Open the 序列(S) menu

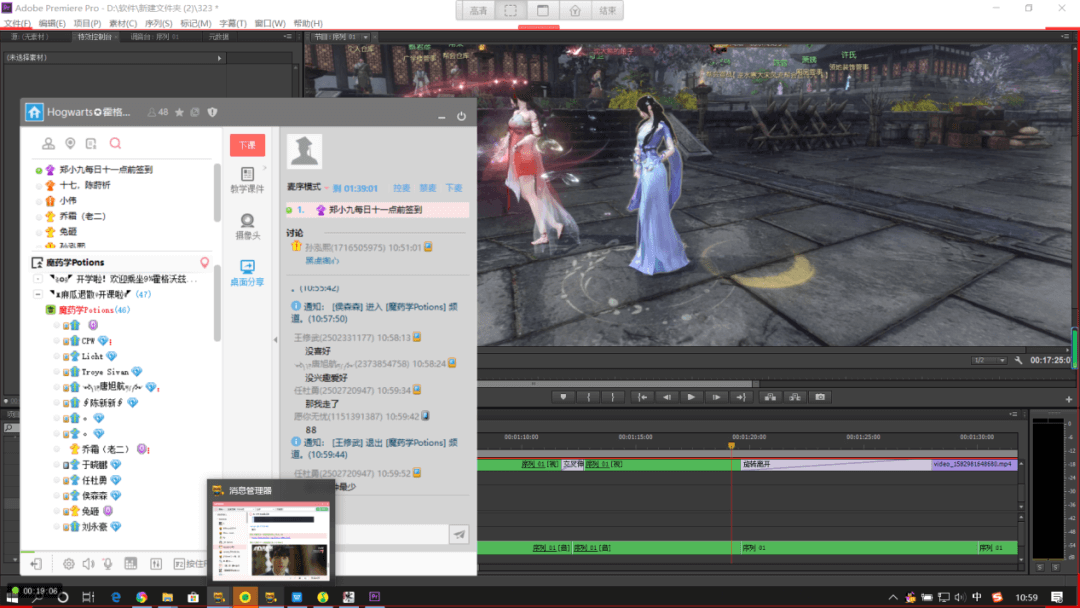coord(159,23)
